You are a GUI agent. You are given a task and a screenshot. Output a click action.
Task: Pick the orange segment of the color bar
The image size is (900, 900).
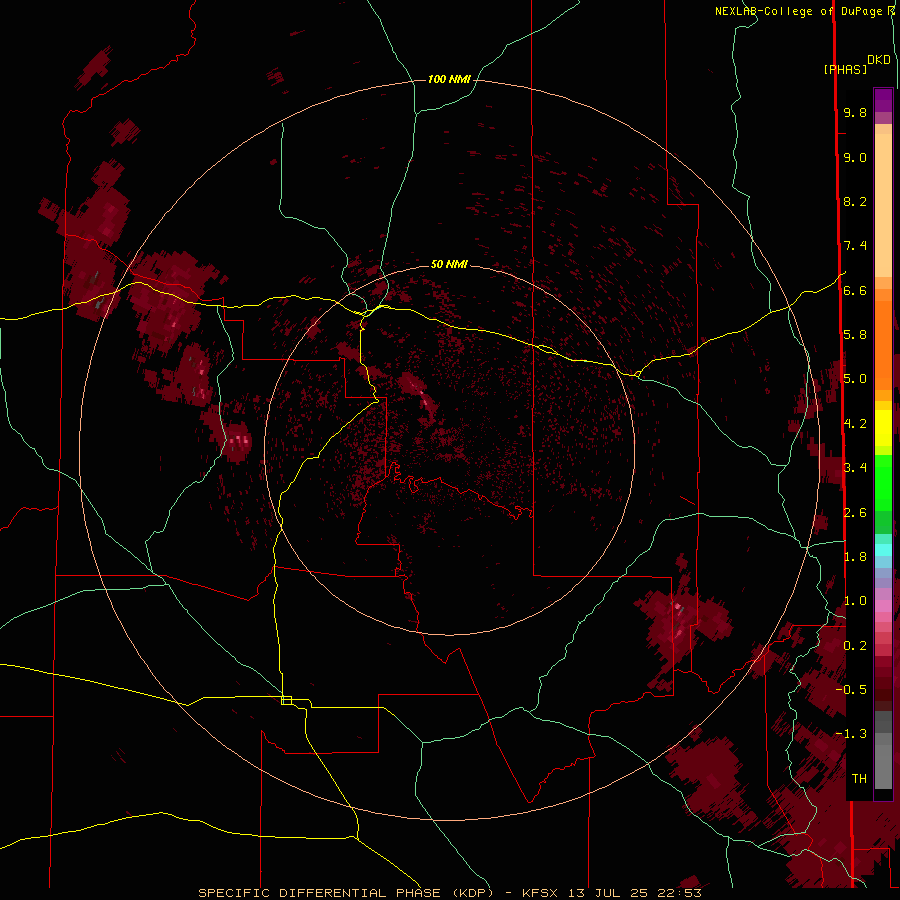tap(883, 344)
